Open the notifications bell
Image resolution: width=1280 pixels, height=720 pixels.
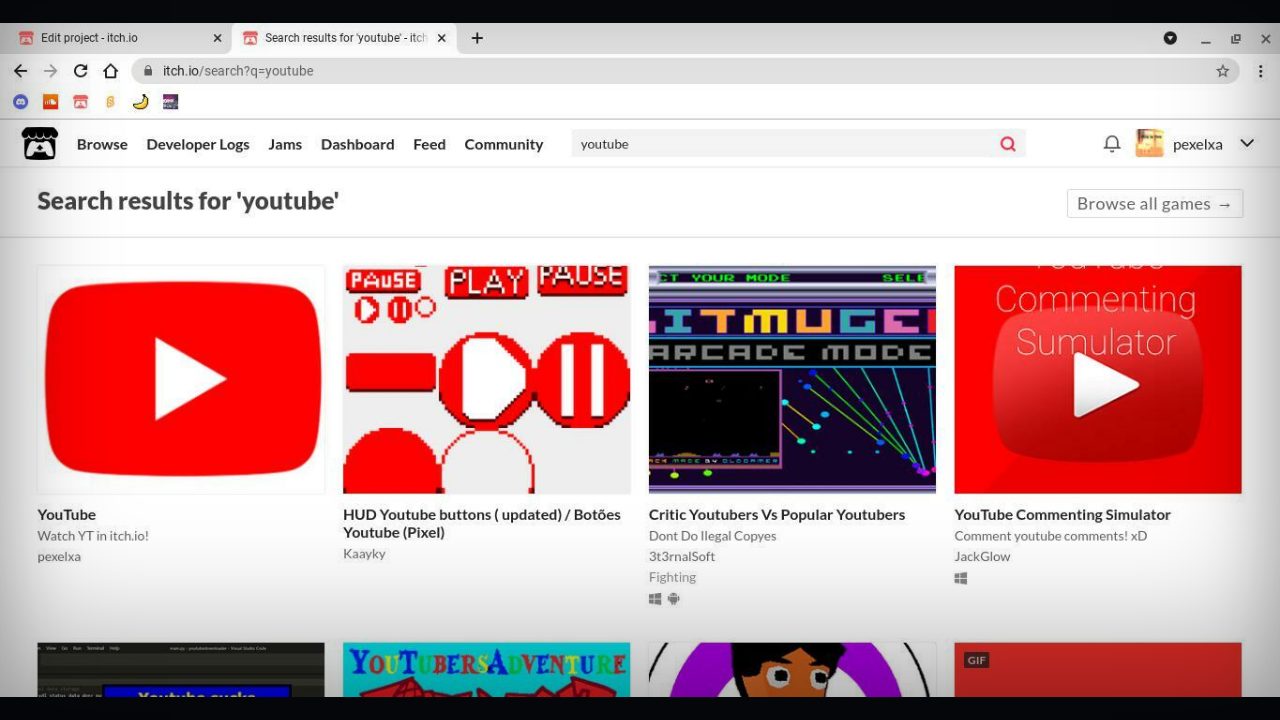[1112, 144]
